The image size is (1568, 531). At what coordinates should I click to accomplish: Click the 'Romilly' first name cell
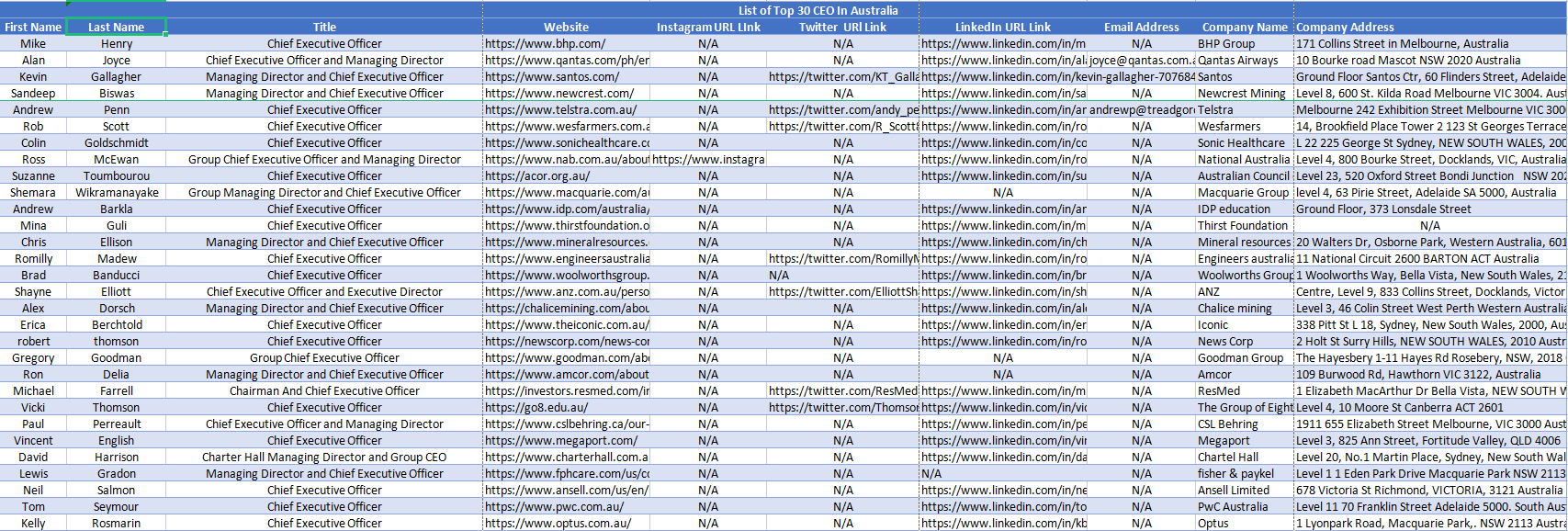point(33,258)
